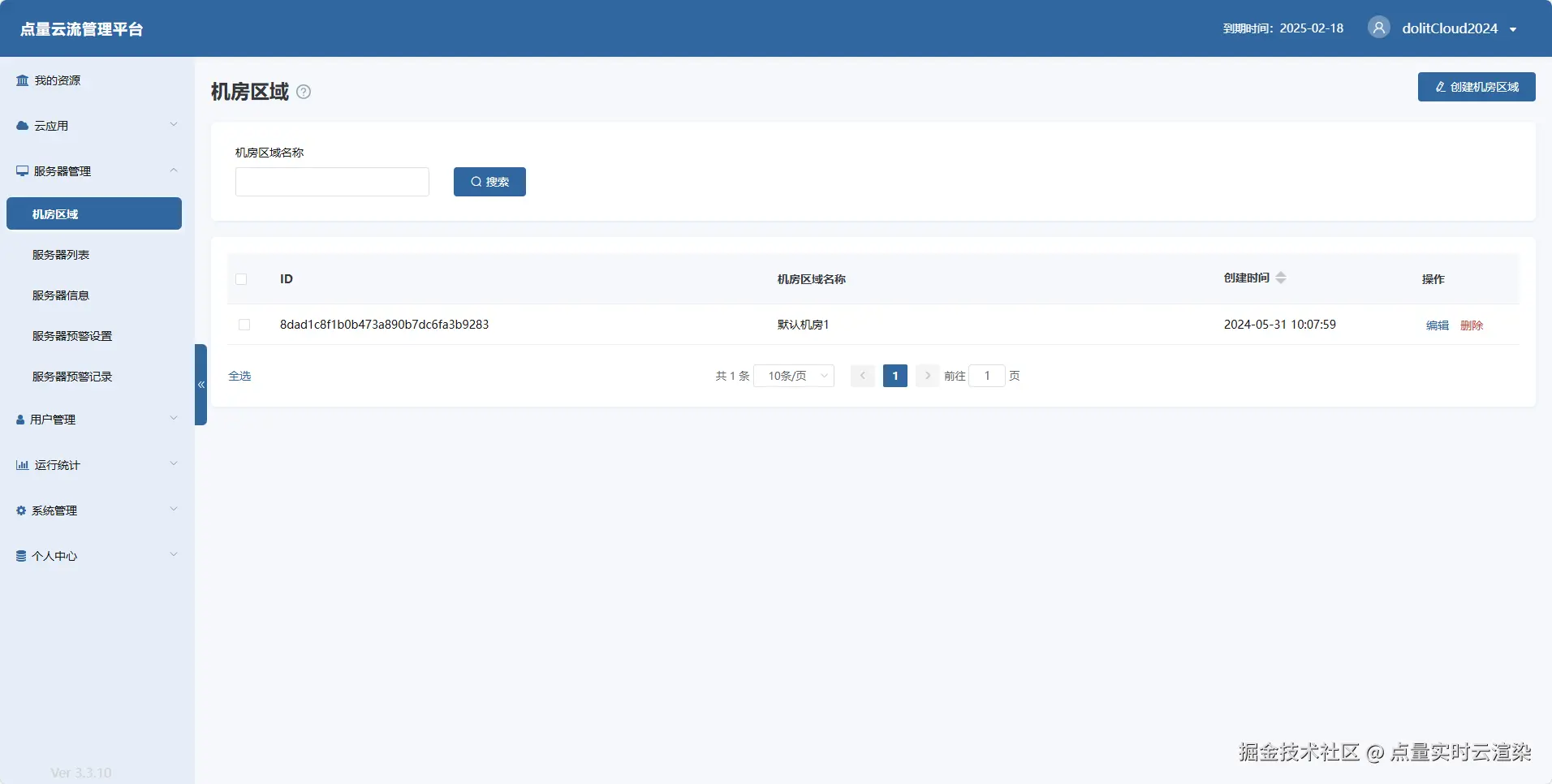Expand the 运行统计 menu chevron

[173, 464]
